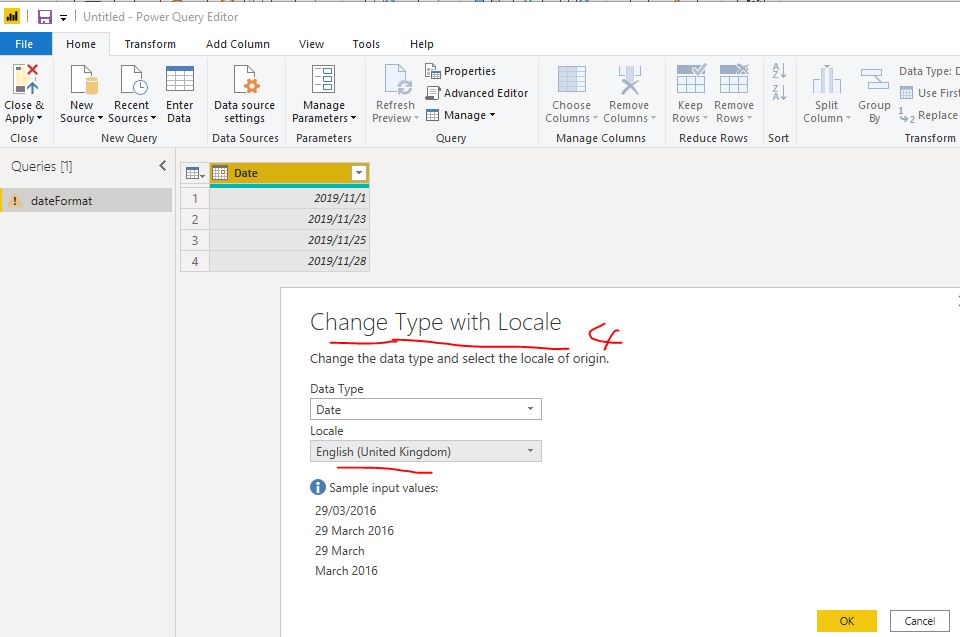Collapse the Queries pane
This screenshot has width=960, height=637.
point(162,165)
